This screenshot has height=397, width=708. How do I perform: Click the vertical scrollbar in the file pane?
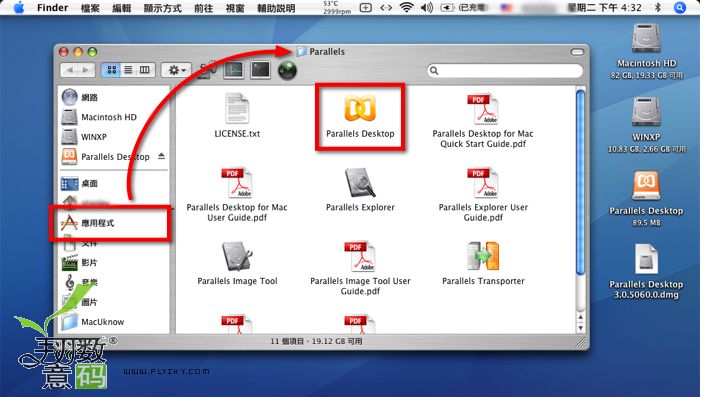point(580,181)
